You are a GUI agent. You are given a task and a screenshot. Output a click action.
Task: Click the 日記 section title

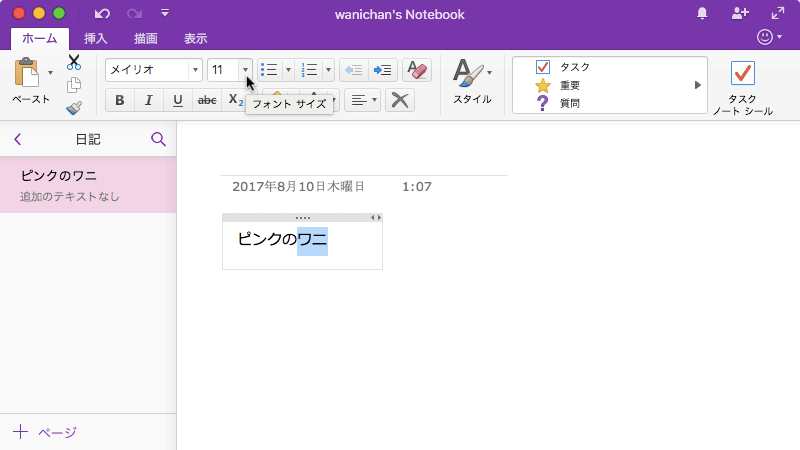click(88, 139)
